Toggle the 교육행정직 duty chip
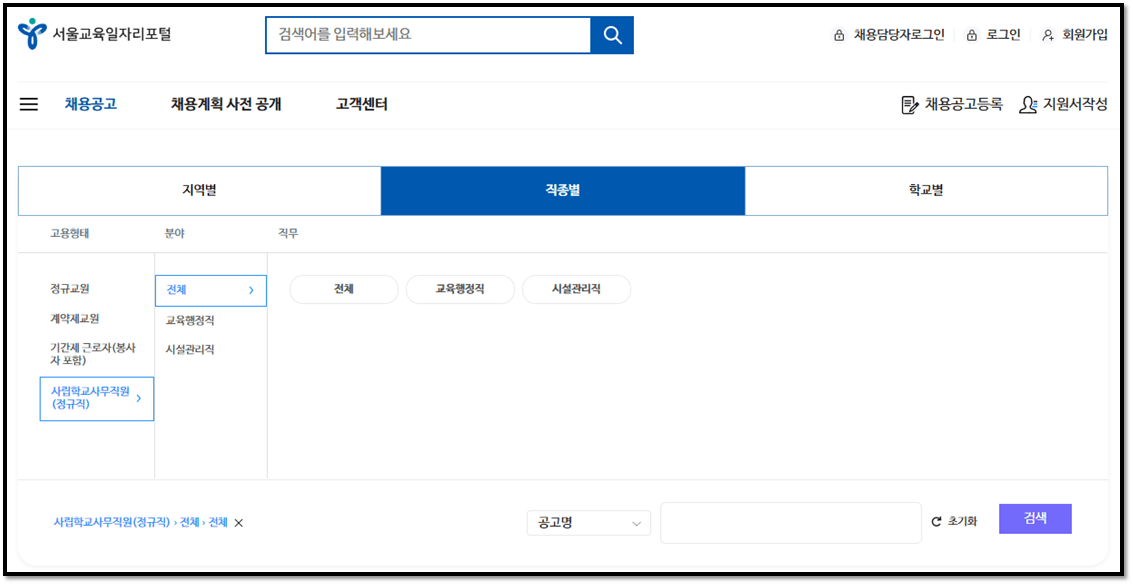Screen dimensions: 1133x585 (x=460, y=289)
